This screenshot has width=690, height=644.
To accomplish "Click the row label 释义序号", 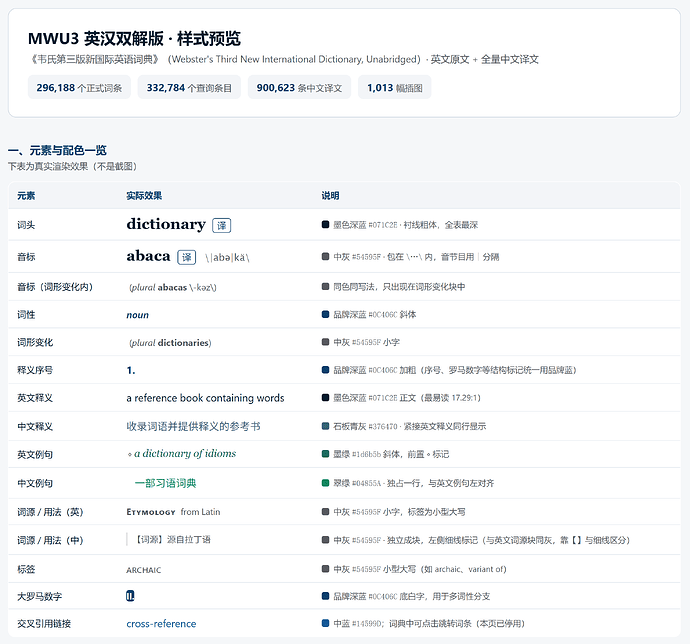I will click(x=35, y=370).
